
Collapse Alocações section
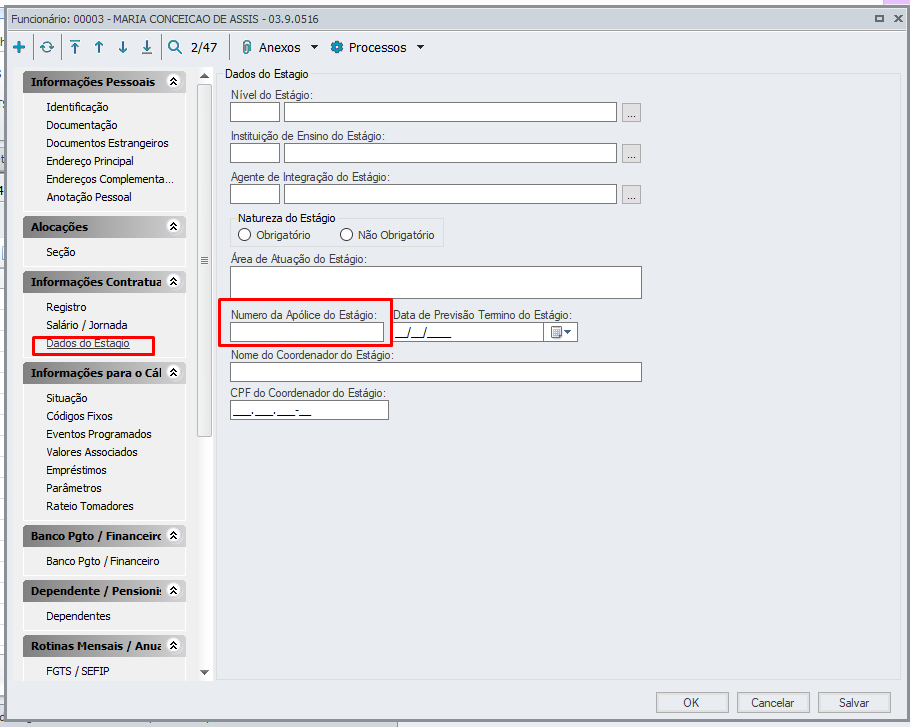coord(174,226)
